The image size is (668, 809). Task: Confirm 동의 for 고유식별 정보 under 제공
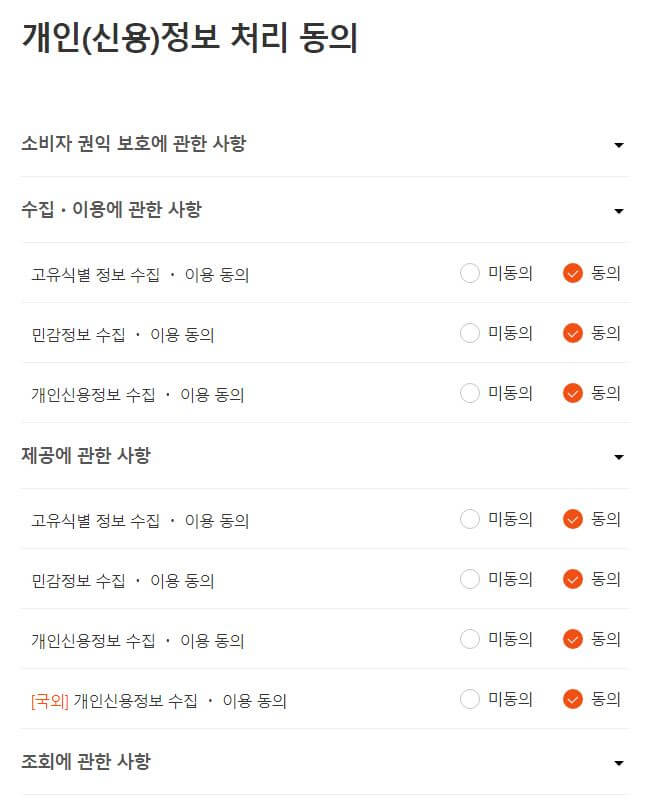[x=572, y=519]
